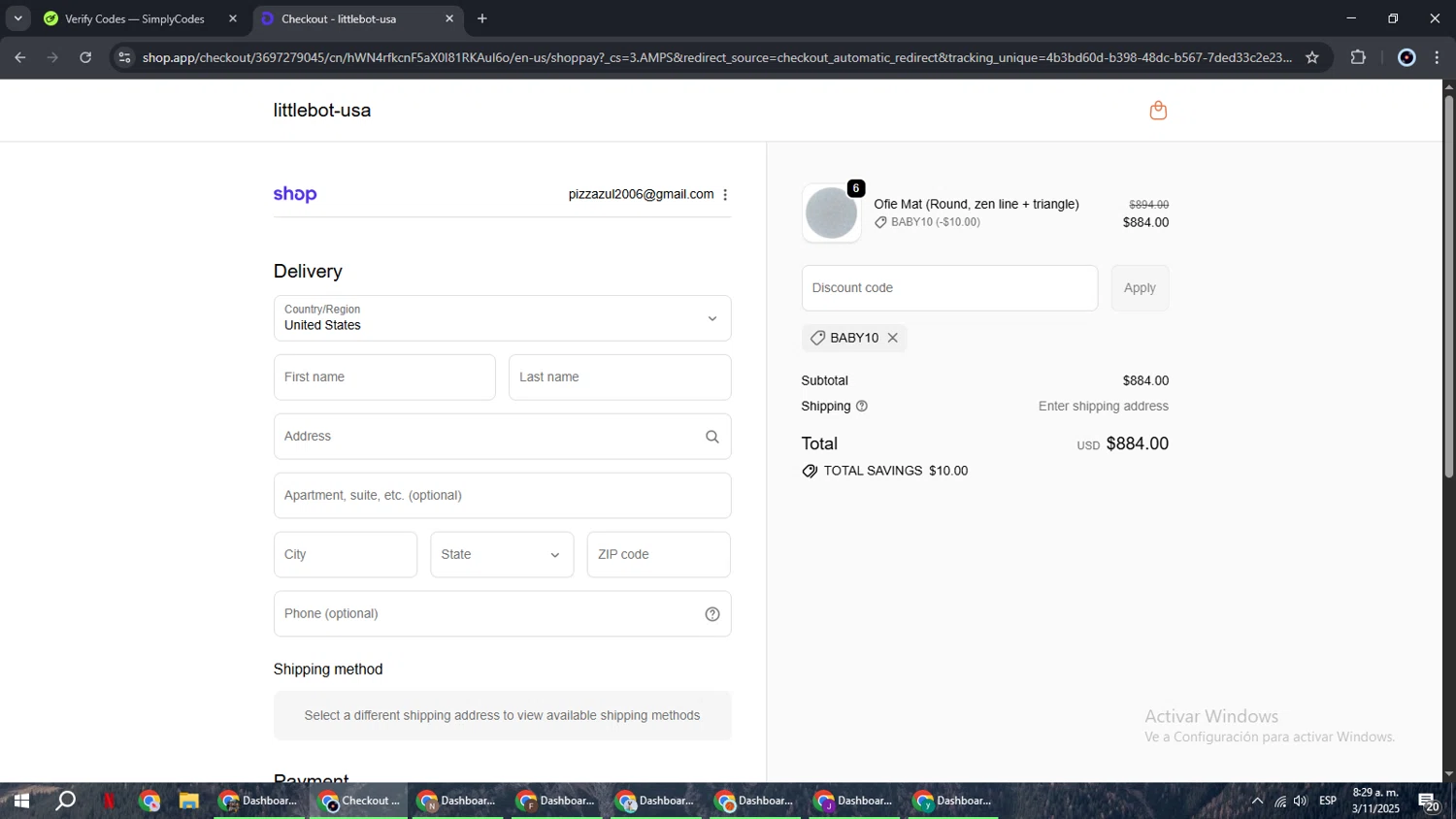Open browser Extensions puzzle icon

[1358, 57]
